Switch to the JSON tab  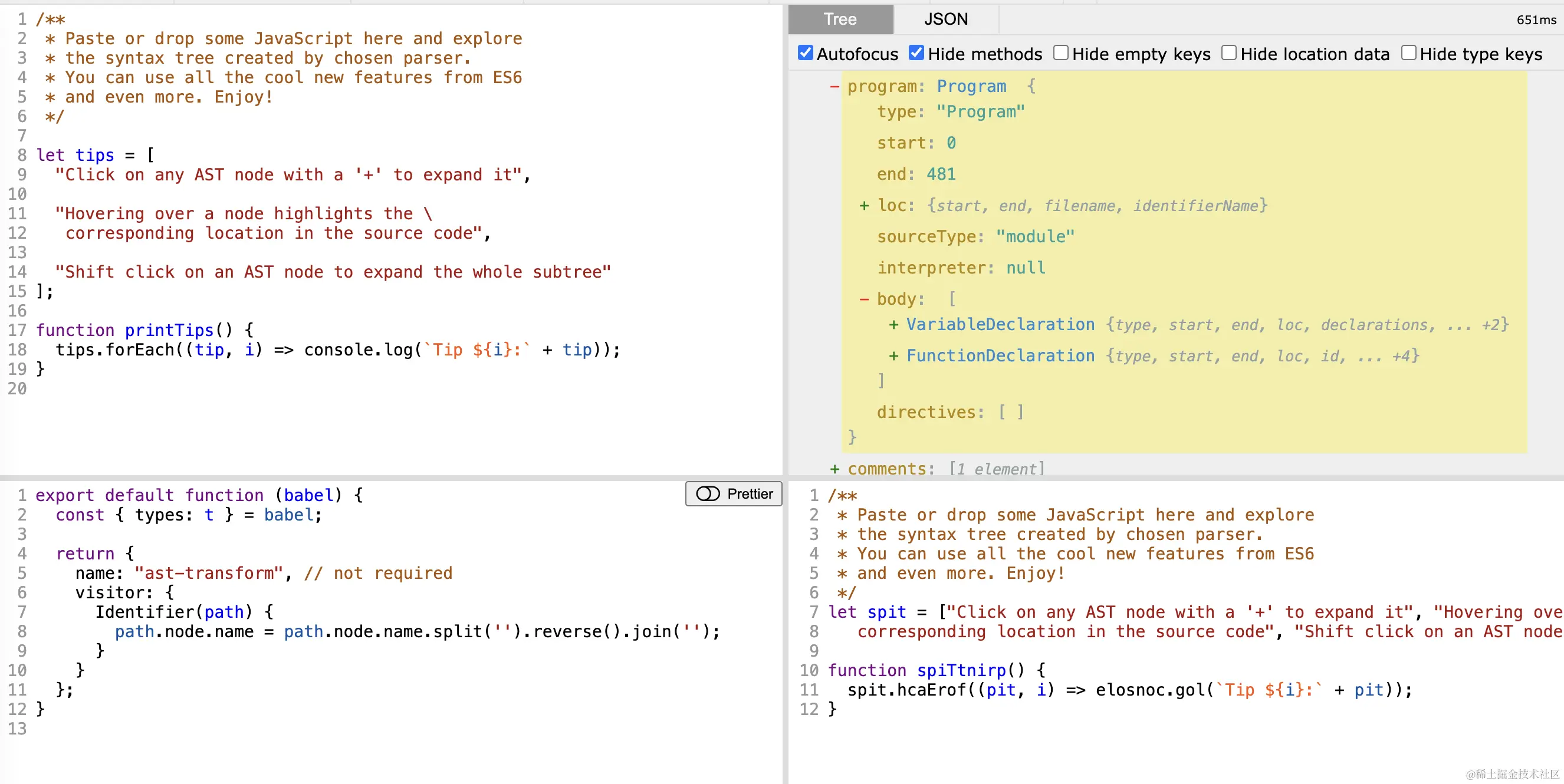click(x=945, y=19)
